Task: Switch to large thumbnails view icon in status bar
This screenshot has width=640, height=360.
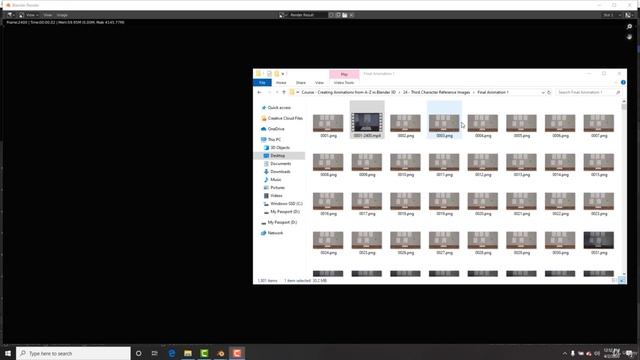Action: 622,281
